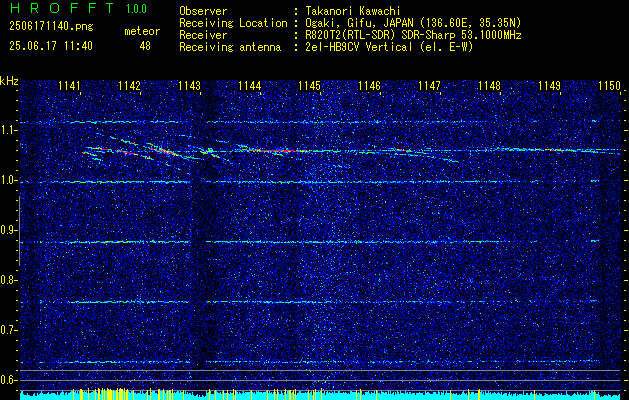
Task: Click time marker 1148
Action: (489, 85)
